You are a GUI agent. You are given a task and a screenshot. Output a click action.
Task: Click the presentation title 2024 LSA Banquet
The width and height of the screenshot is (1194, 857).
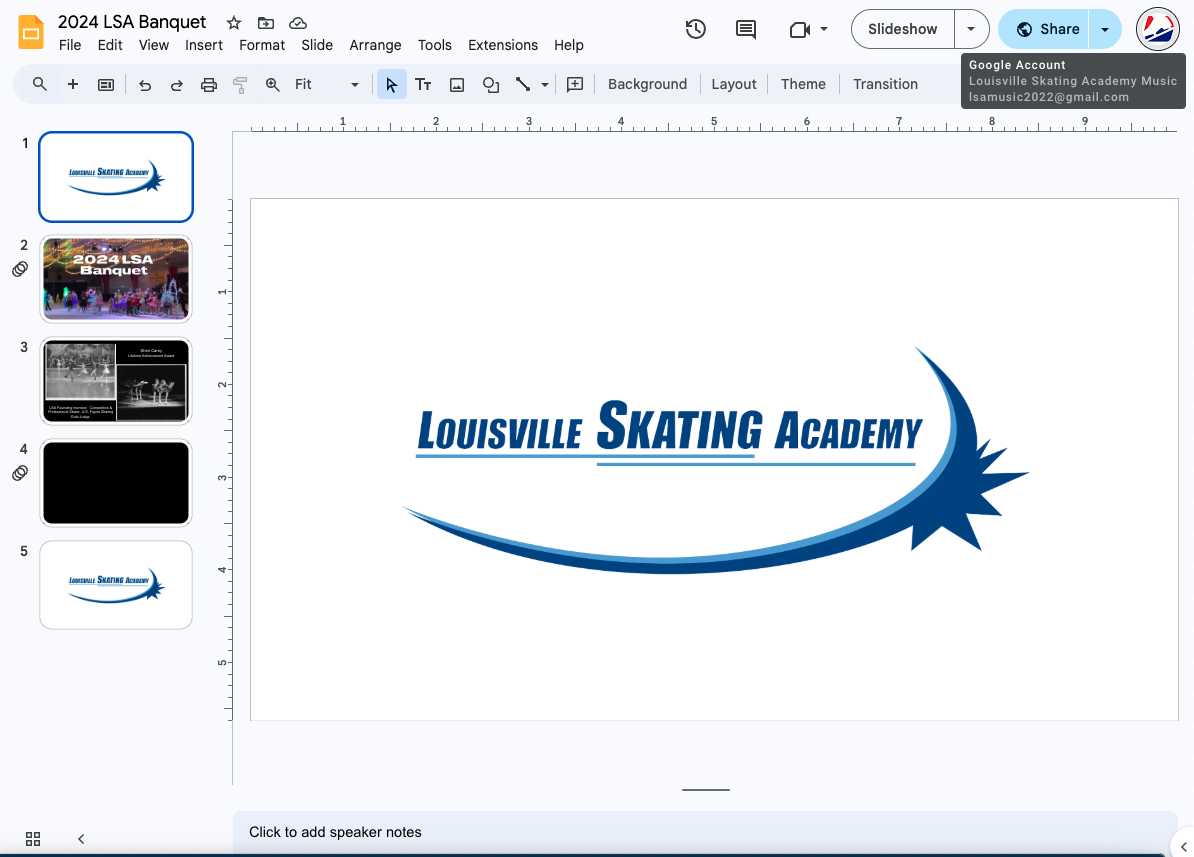pyautogui.click(x=132, y=22)
